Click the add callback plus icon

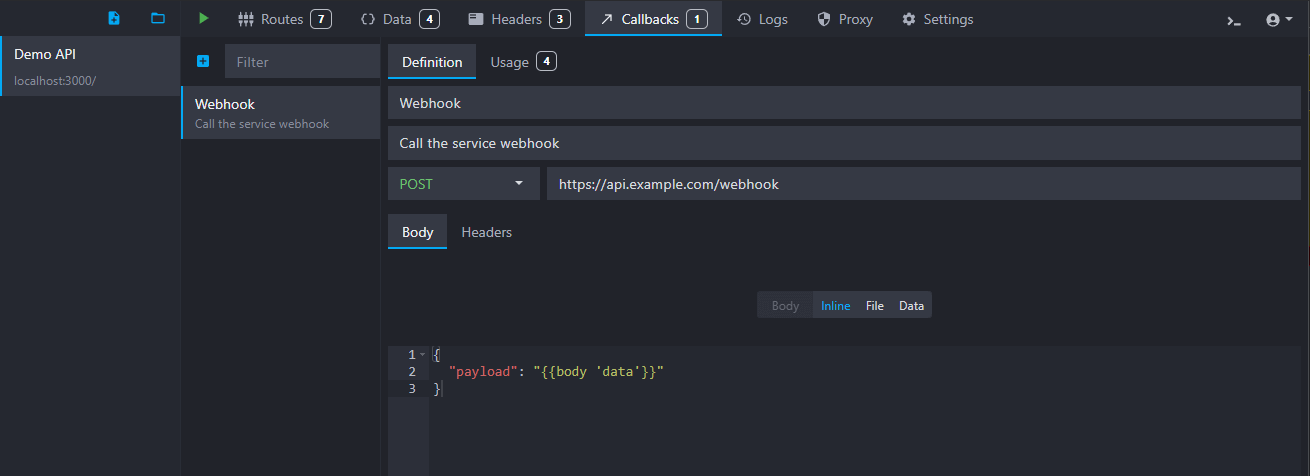coord(203,62)
